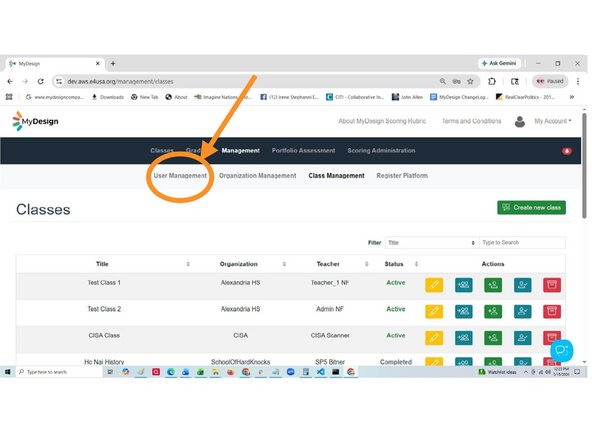592x444 pixels.
Task: Open Task View on the taskbar
Action: coord(110,372)
